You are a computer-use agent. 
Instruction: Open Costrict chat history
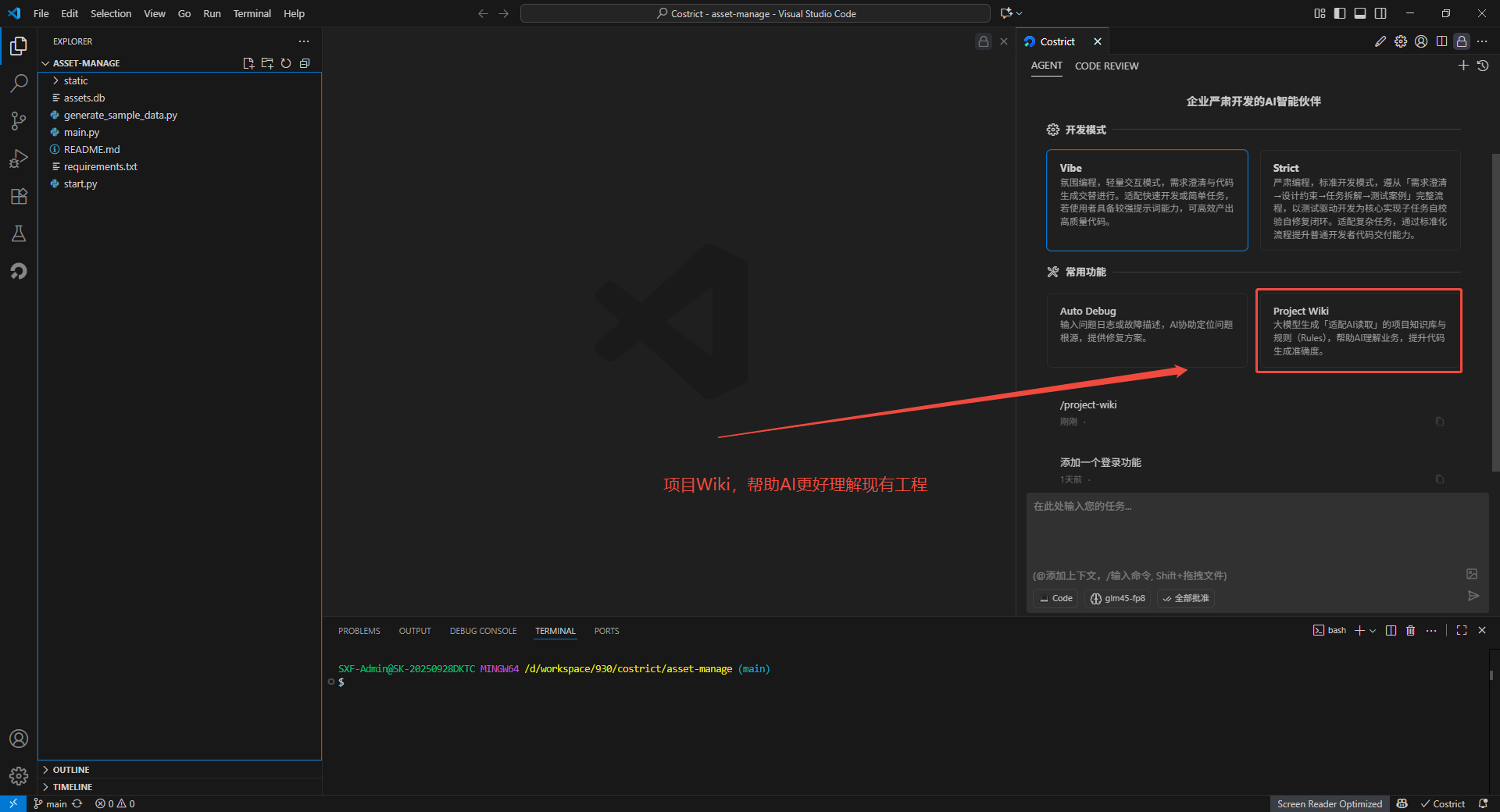[1483, 66]
